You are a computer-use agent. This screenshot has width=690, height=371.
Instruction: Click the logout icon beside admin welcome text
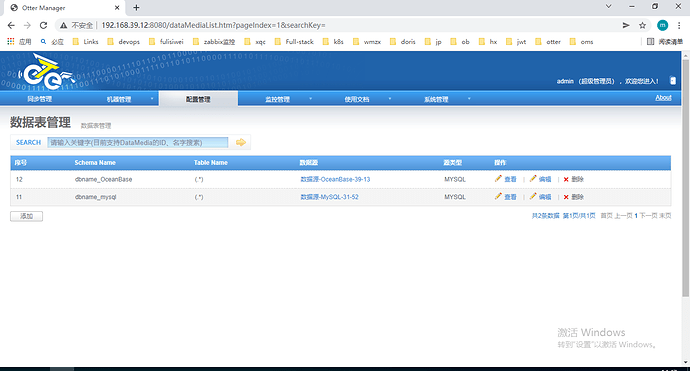point(672,81)
